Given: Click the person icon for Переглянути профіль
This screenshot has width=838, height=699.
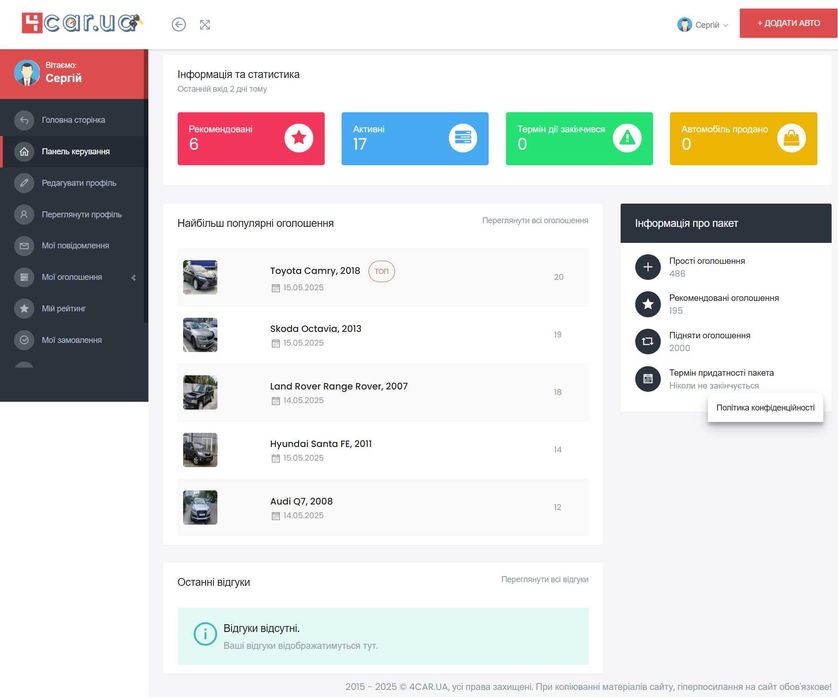Looking at the screenshot, I should pyautogui.click(x=24, y=215).
